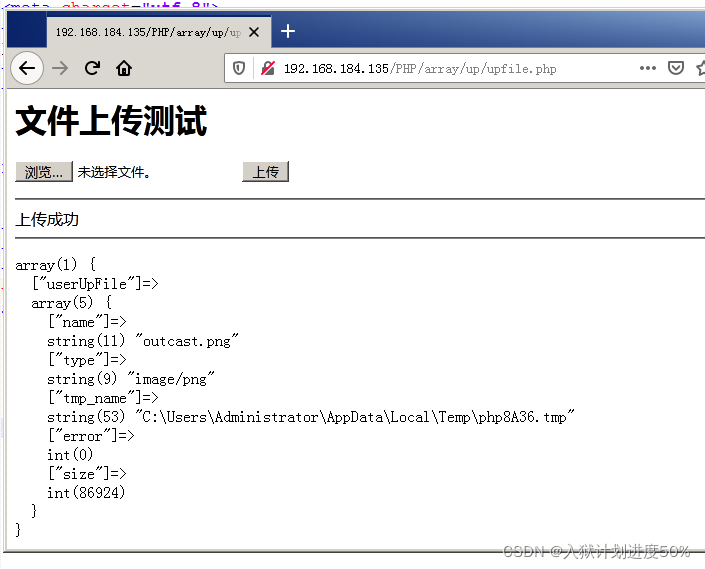This screenshot has height=569, width=705.
Task: Click the 文件上传测试 heading
Action: [x=111, y=120]
